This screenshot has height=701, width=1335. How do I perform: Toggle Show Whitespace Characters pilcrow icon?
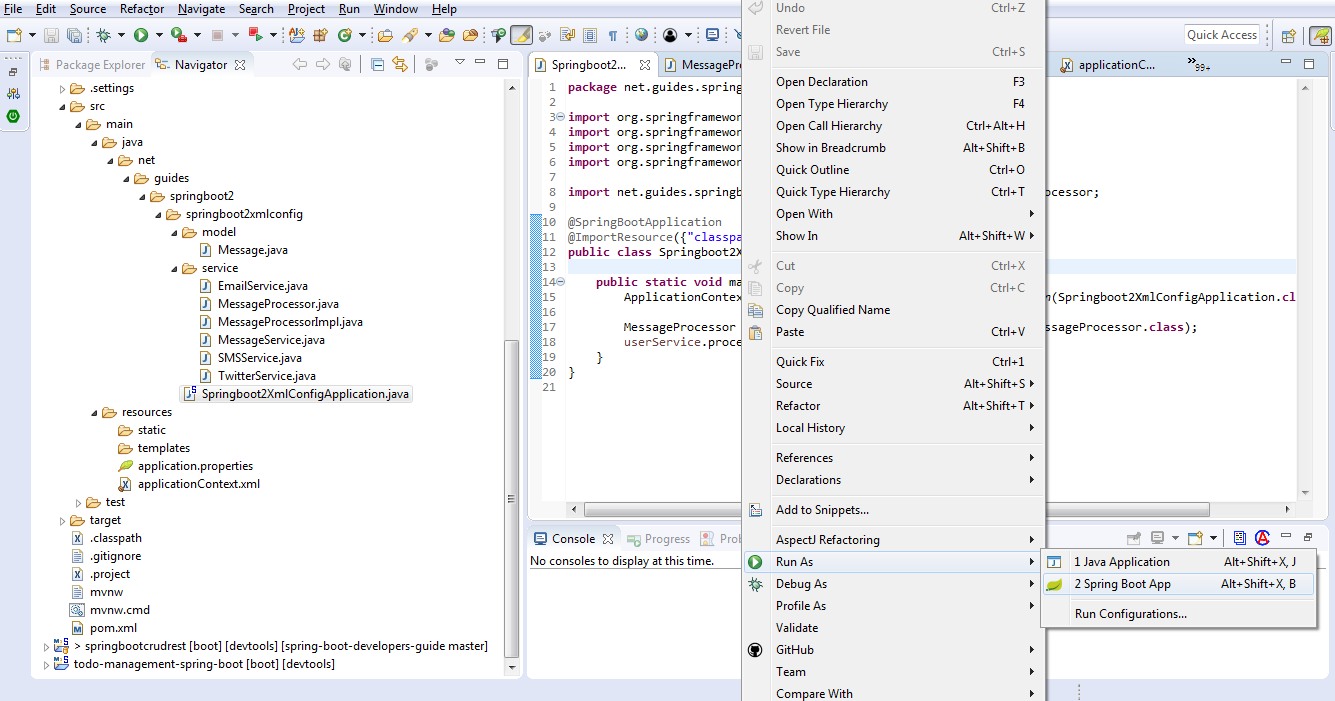[613, 35]
